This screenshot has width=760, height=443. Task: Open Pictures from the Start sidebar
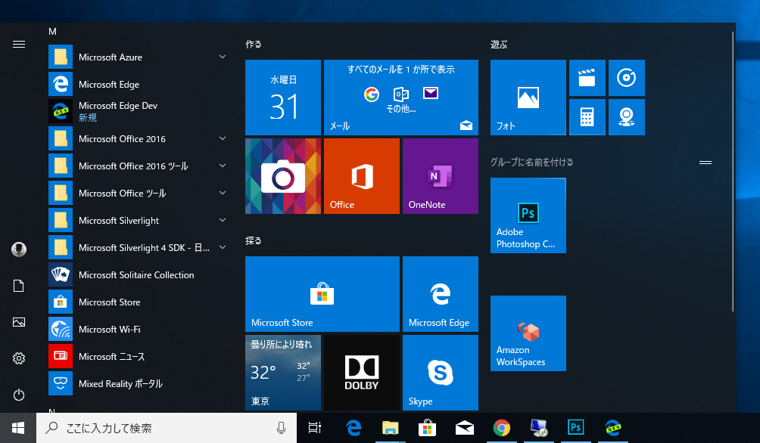coord(18,322)
